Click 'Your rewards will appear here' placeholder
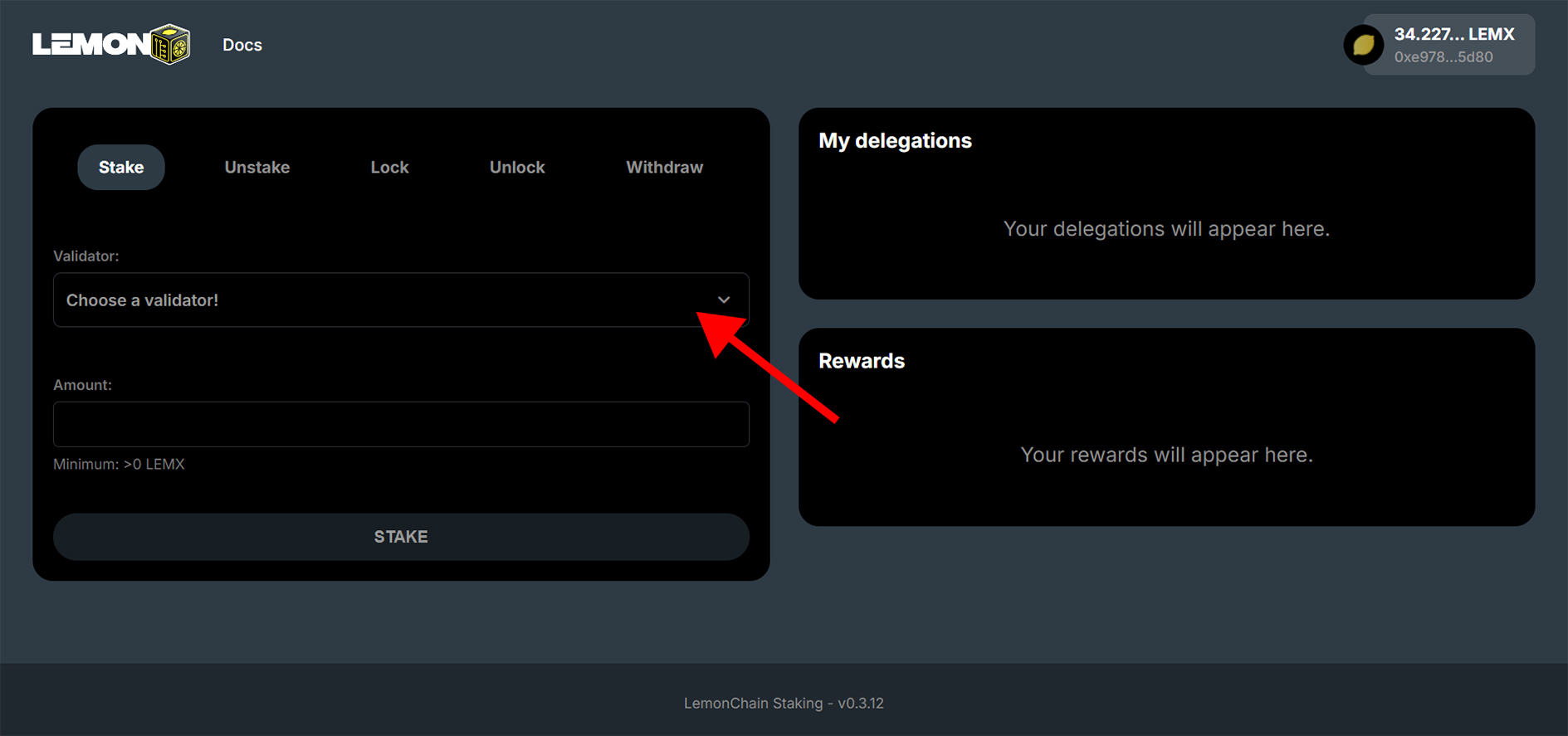This screenshot has height=736, width=1568. coord(1165,455)
